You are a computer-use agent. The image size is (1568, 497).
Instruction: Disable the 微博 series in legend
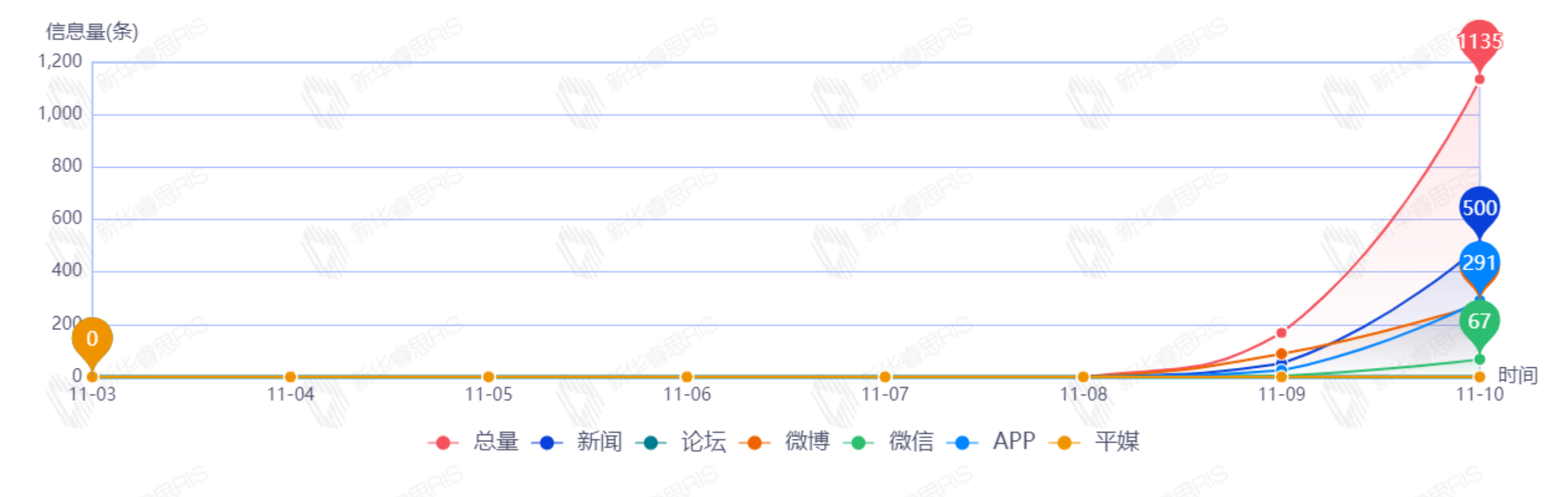coord(785,441)
